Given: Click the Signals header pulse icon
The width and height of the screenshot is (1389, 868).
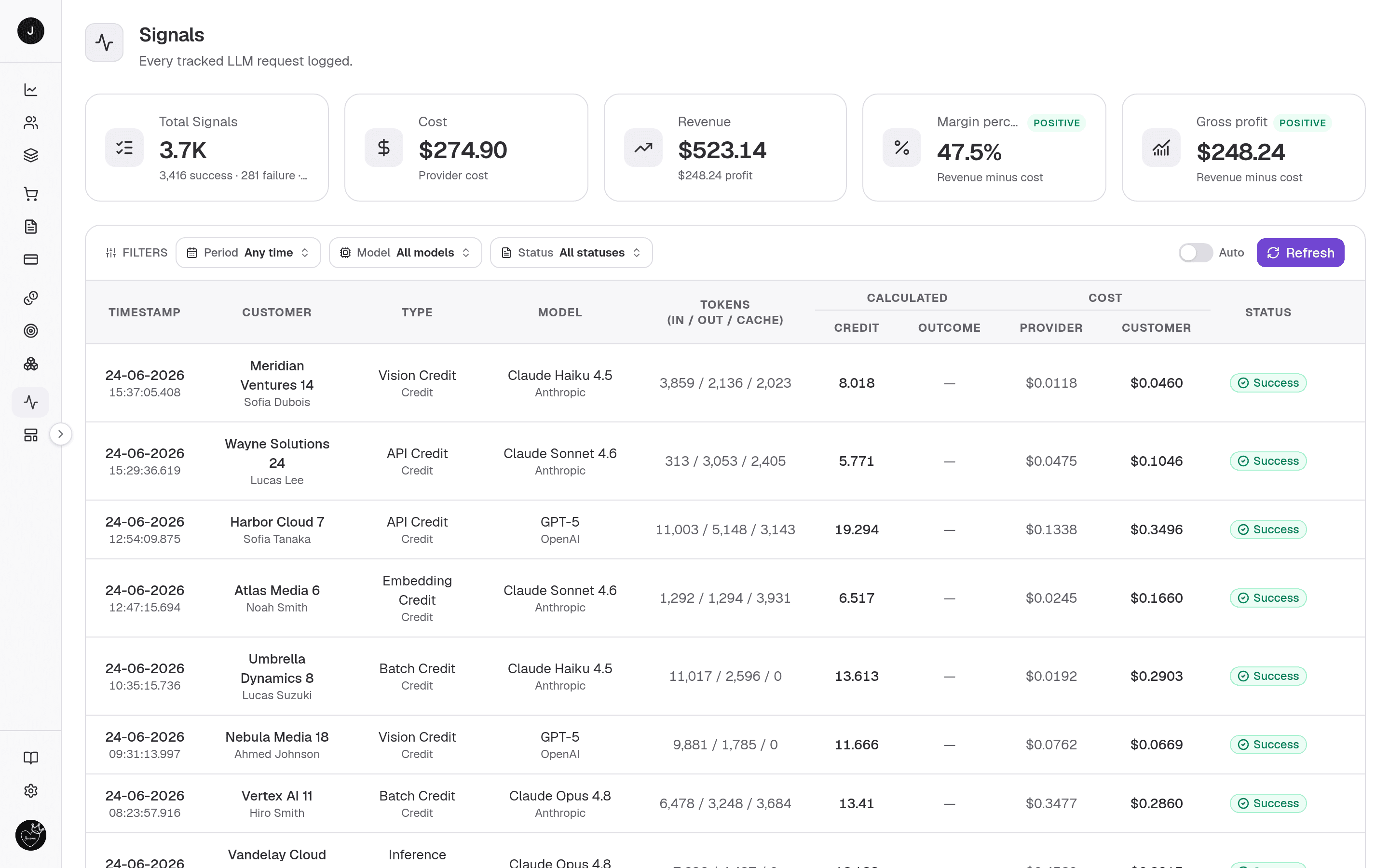Looking at the screenshot, I should (x=104, y=42).
